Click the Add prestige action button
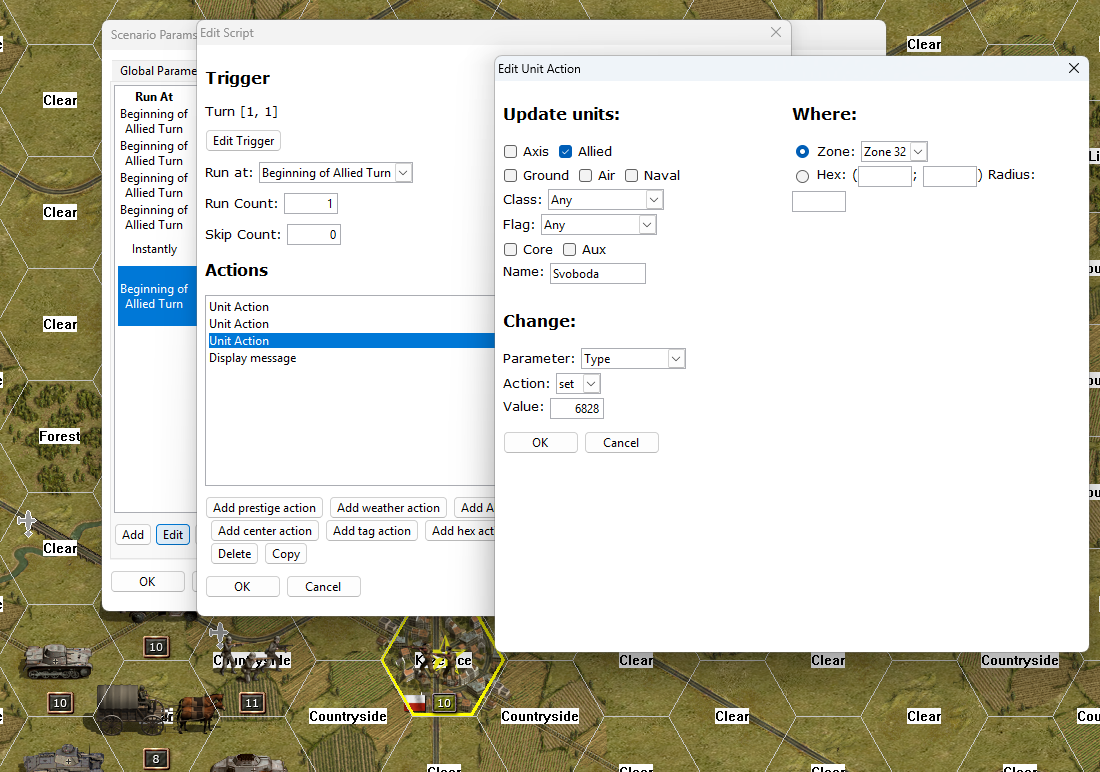The height and width of the screenshot is (772, 1100). coord(264,508)
